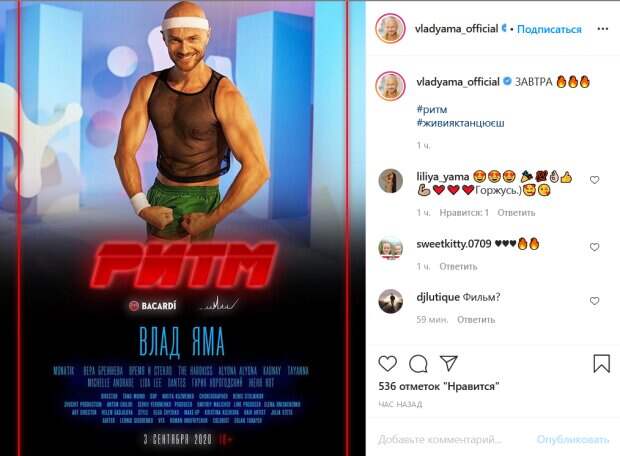Reply to sweetkitty.0709's comment via Ответить
Image resolution: width=620 pixels, height=456 pixels.
pos(458,267)
